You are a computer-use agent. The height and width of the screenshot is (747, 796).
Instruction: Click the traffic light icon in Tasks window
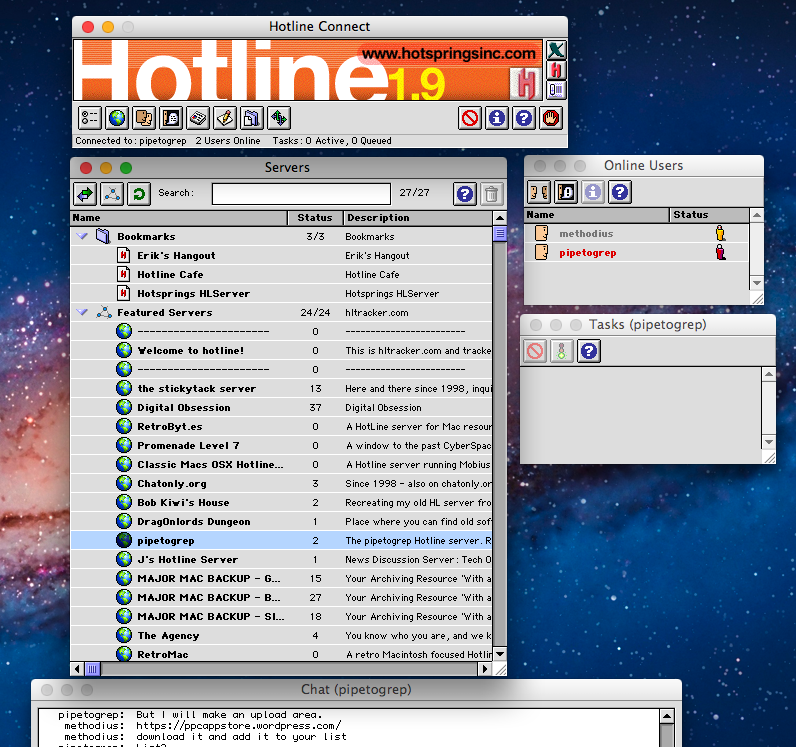coord(561,350)
